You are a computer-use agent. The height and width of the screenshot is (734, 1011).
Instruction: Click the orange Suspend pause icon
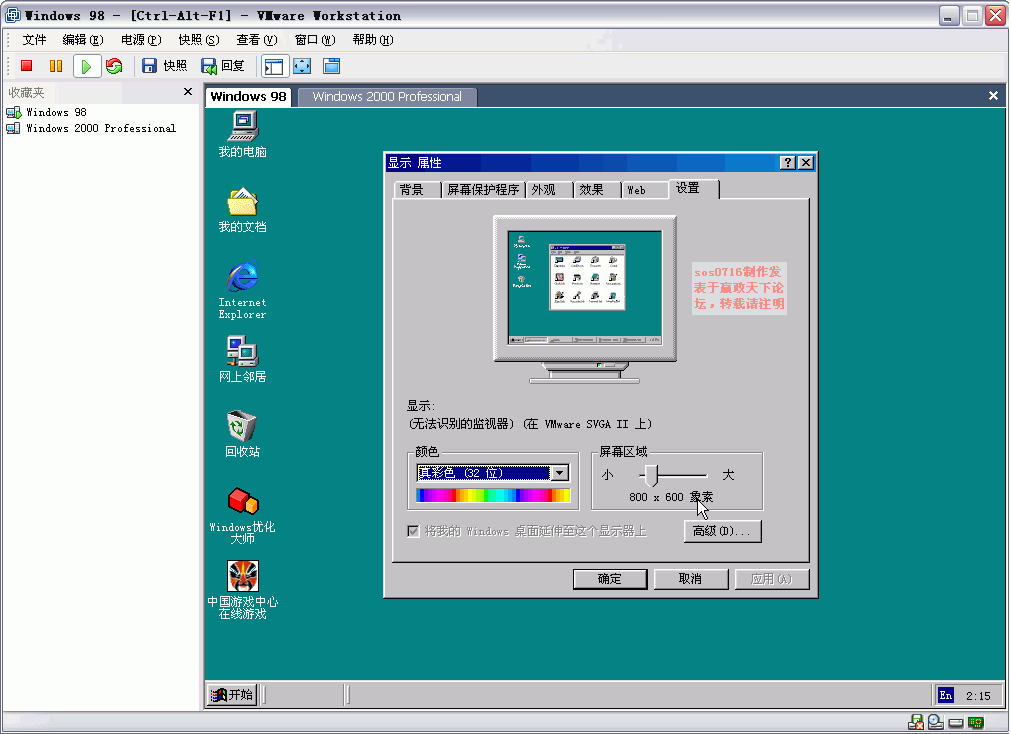pos(56,66)
